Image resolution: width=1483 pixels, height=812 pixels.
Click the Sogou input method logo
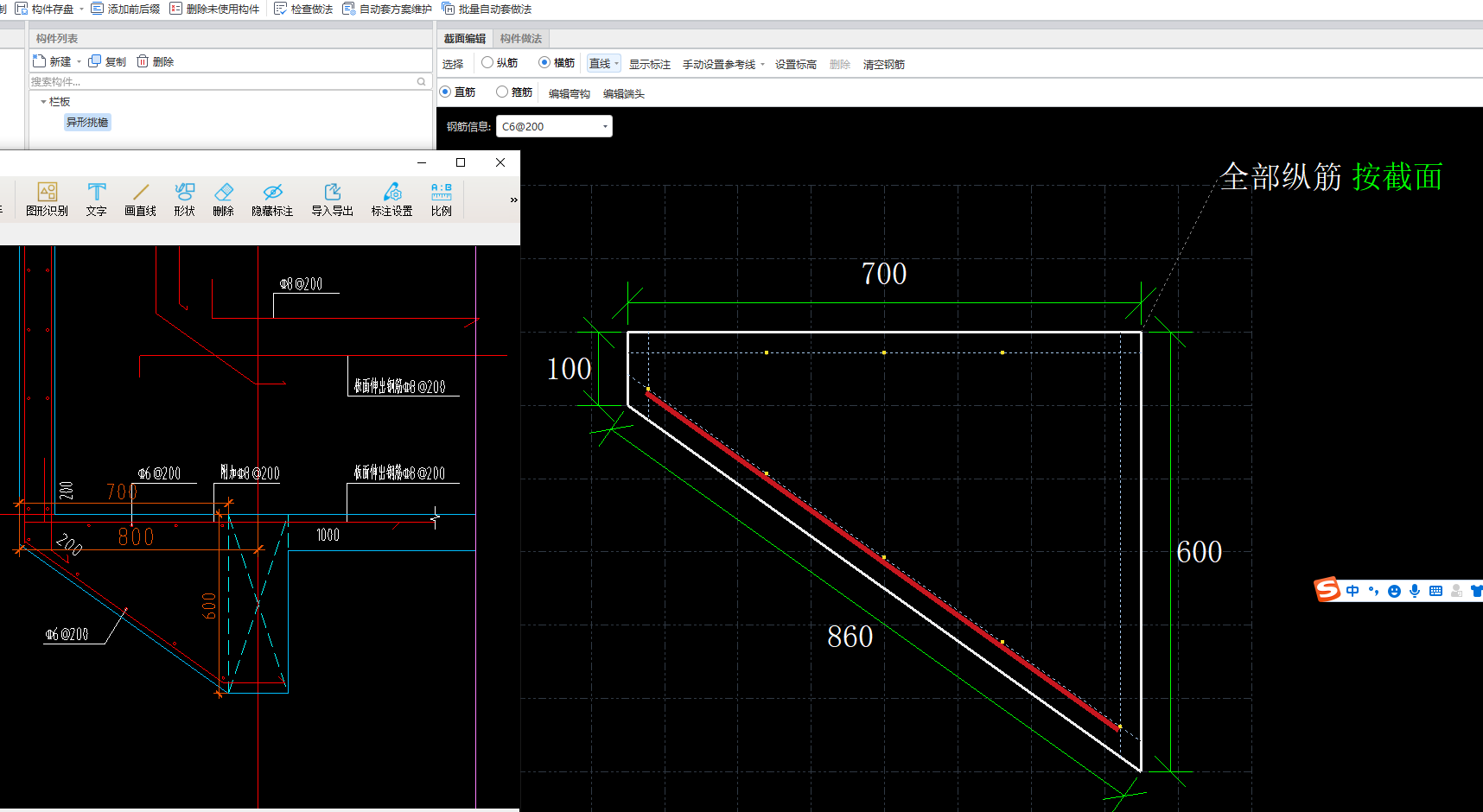1327,590
